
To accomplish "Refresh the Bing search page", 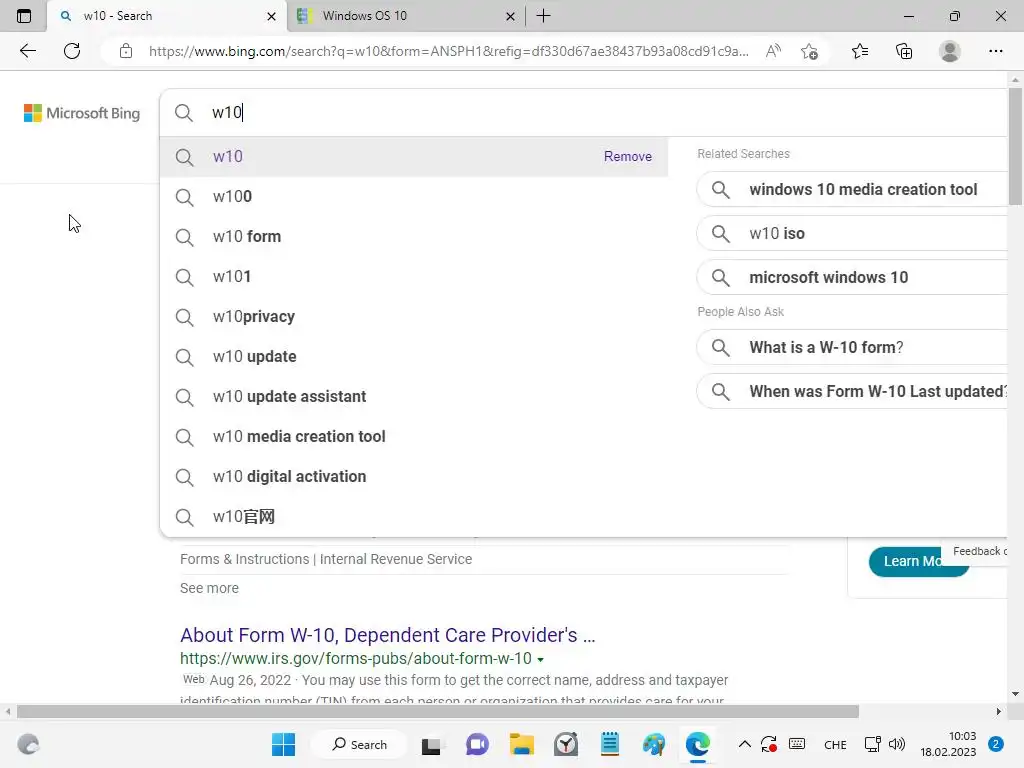I will [x=72, y=51].
